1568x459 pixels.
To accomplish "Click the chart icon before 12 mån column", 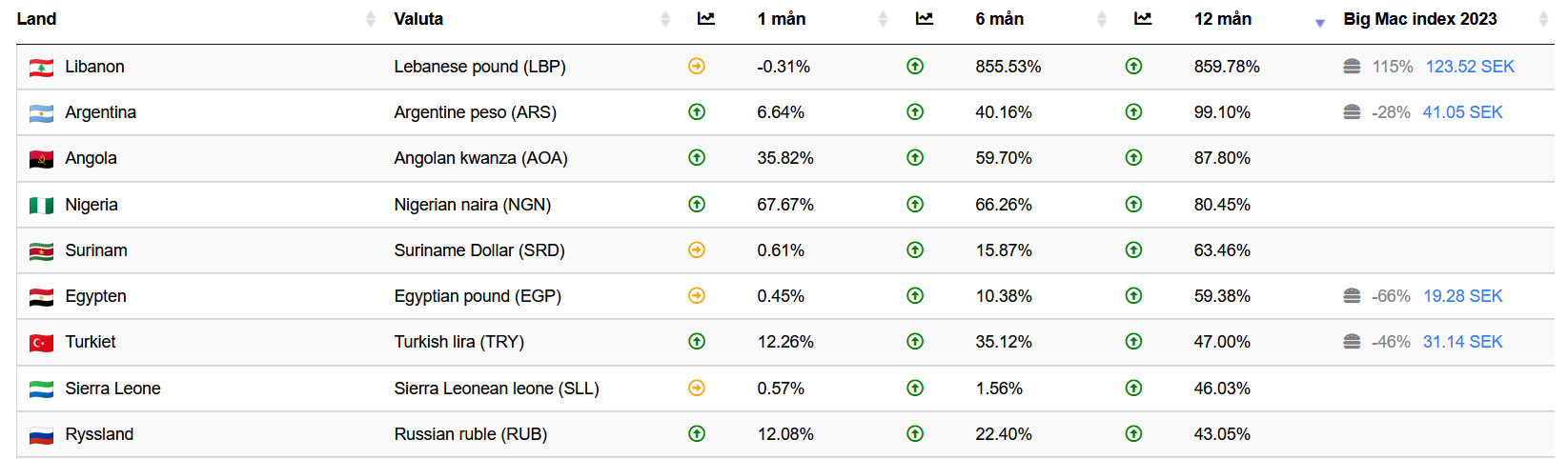I will [1143, 19].
